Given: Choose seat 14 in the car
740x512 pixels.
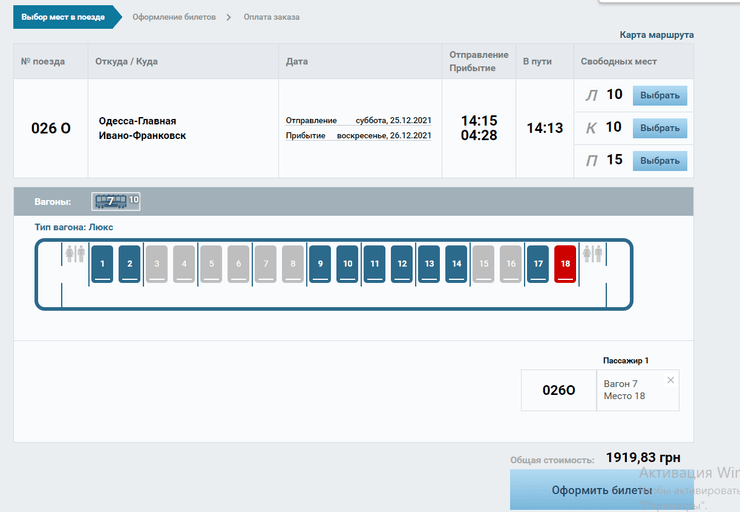Looking at the screenshot, I should point(456,264).
